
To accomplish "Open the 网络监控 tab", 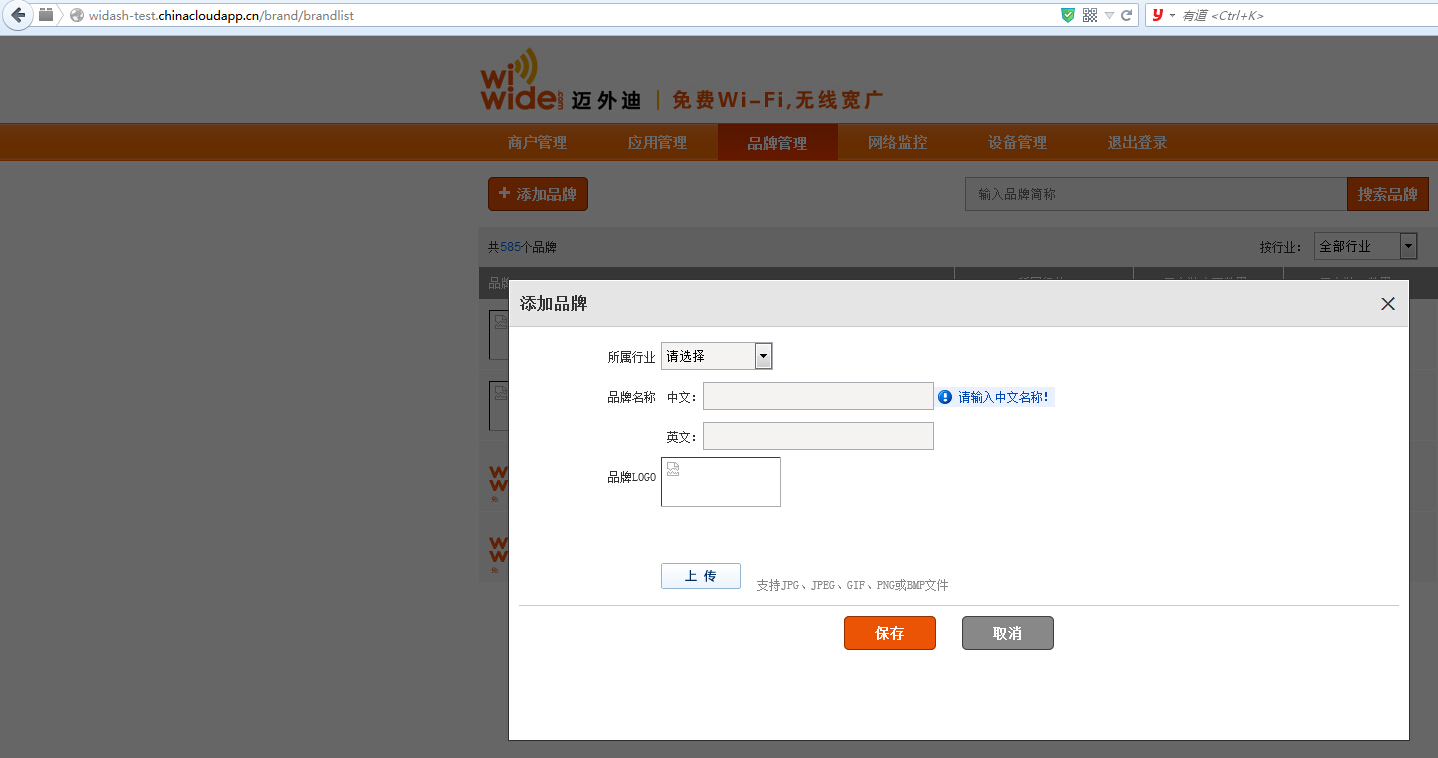I will tap(897, 142).
